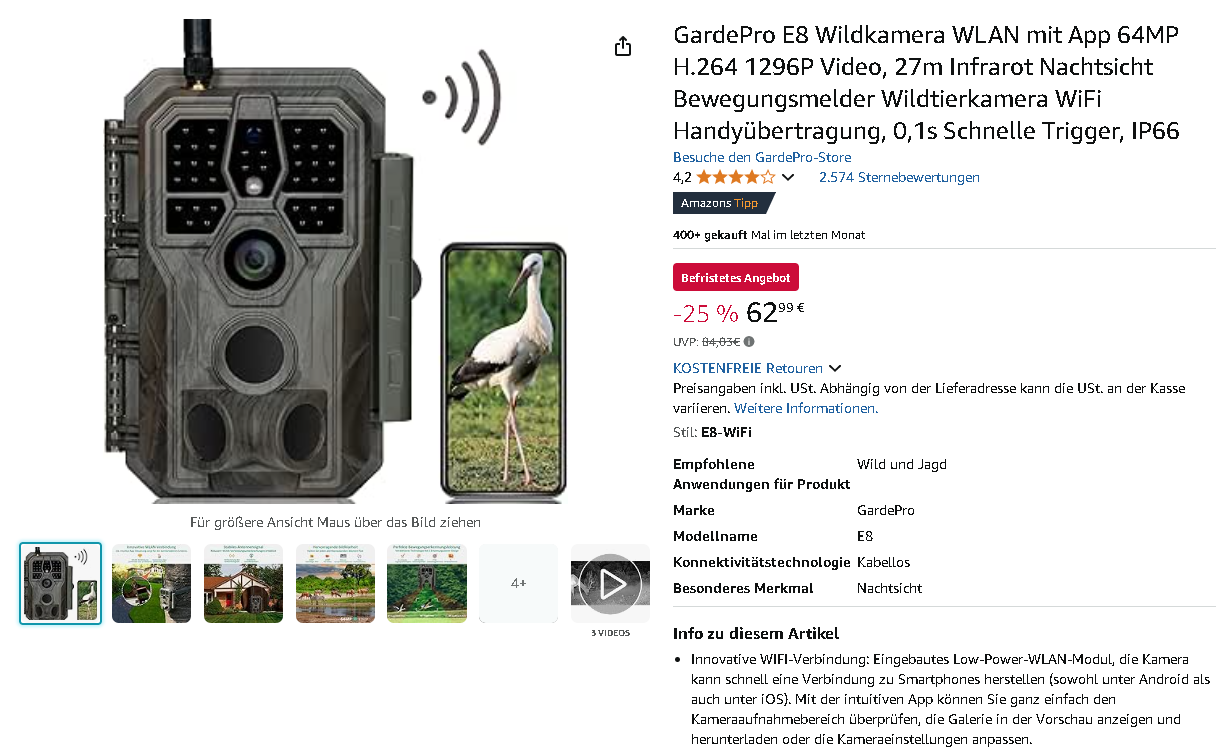Viewport: 1222px width, 751px height.
Task: Select the house scene thumbnail
Action: tap(243, 583)
